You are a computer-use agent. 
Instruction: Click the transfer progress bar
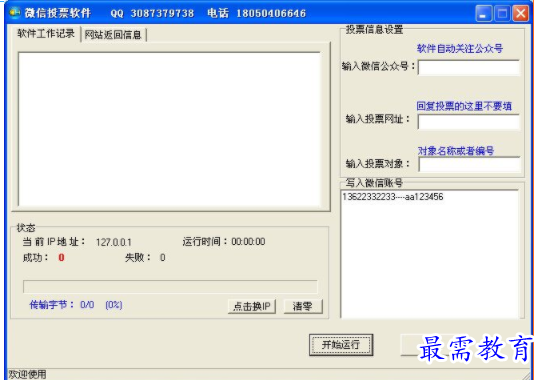[170, 286]
